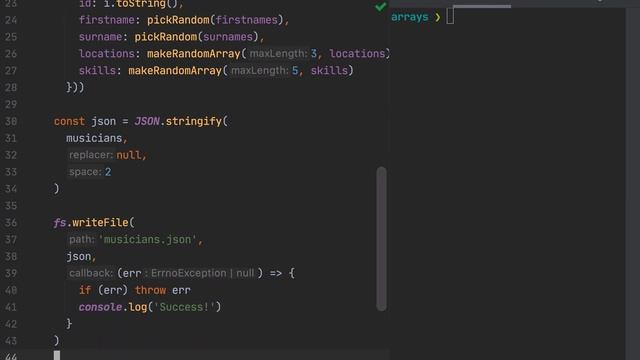This screenshot has height=360, width=640.
Task: Click the 'json' argument on line 38
Action: (x=79, y=256)
